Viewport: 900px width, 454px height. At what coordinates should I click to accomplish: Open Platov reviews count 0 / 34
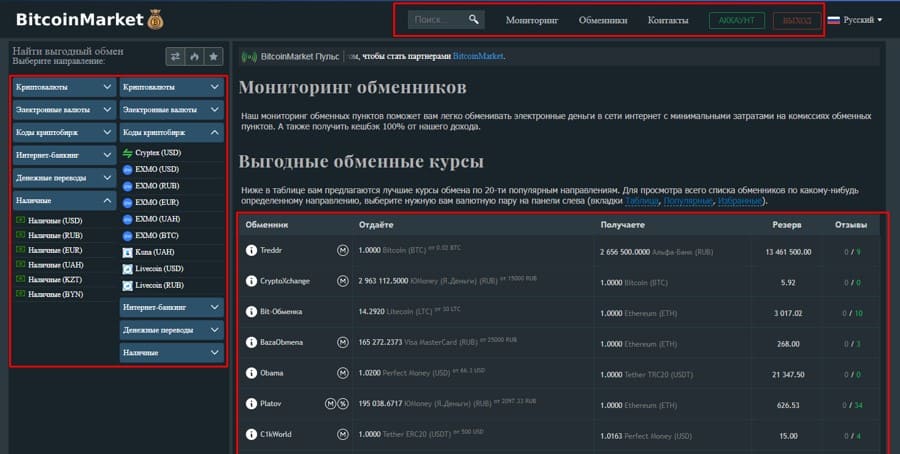click(852, 405)
